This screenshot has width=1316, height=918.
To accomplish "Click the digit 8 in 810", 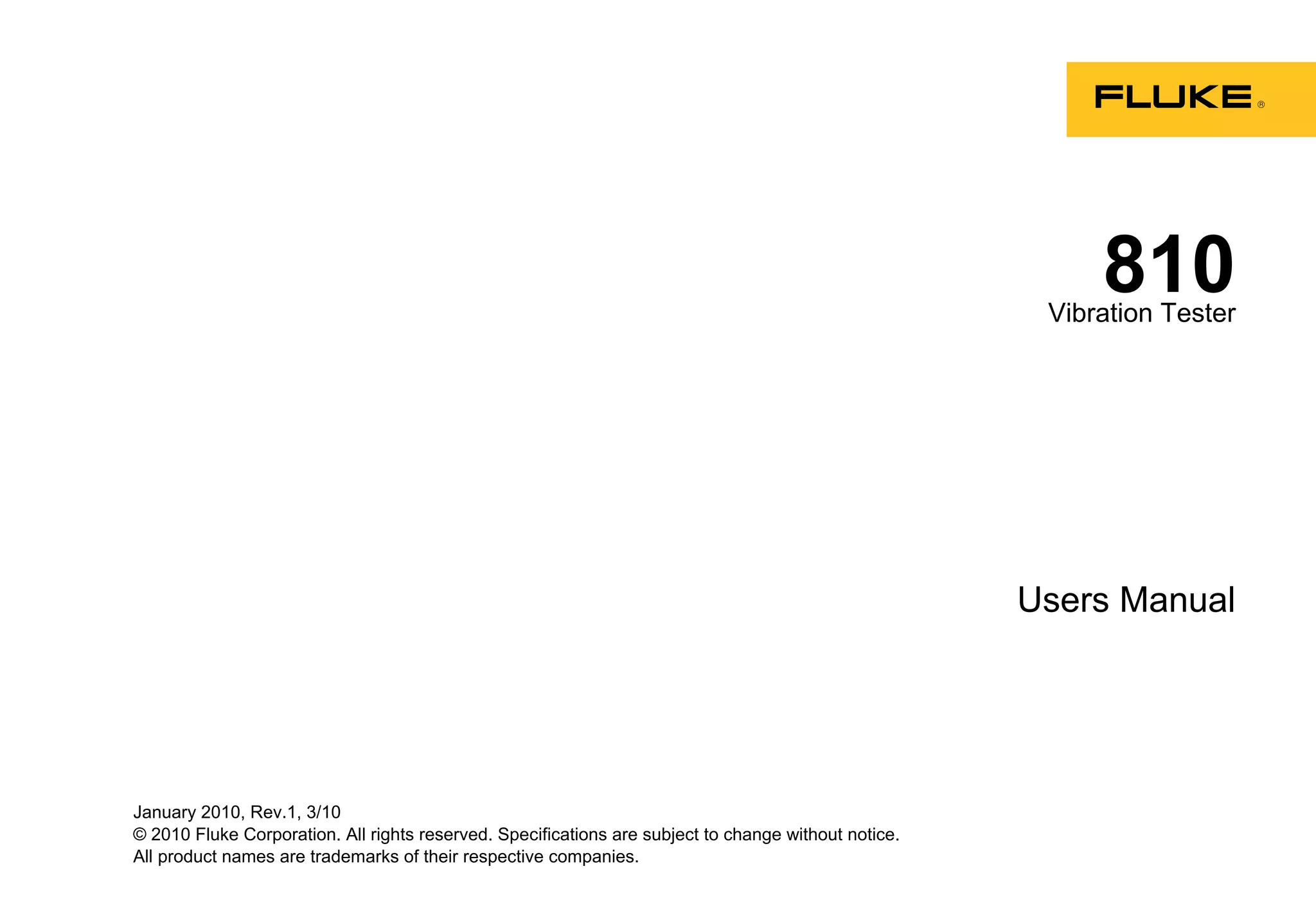I will tap(1125, 264).
